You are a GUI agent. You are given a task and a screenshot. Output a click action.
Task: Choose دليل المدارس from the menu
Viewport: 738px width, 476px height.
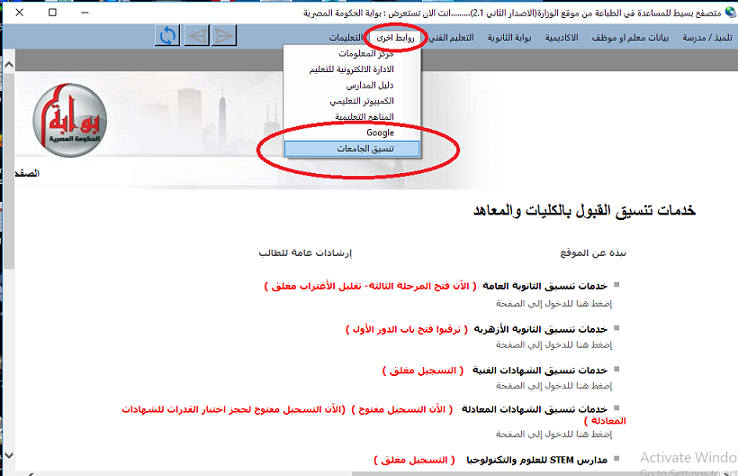pyautogui.click(x=372, y=85)
